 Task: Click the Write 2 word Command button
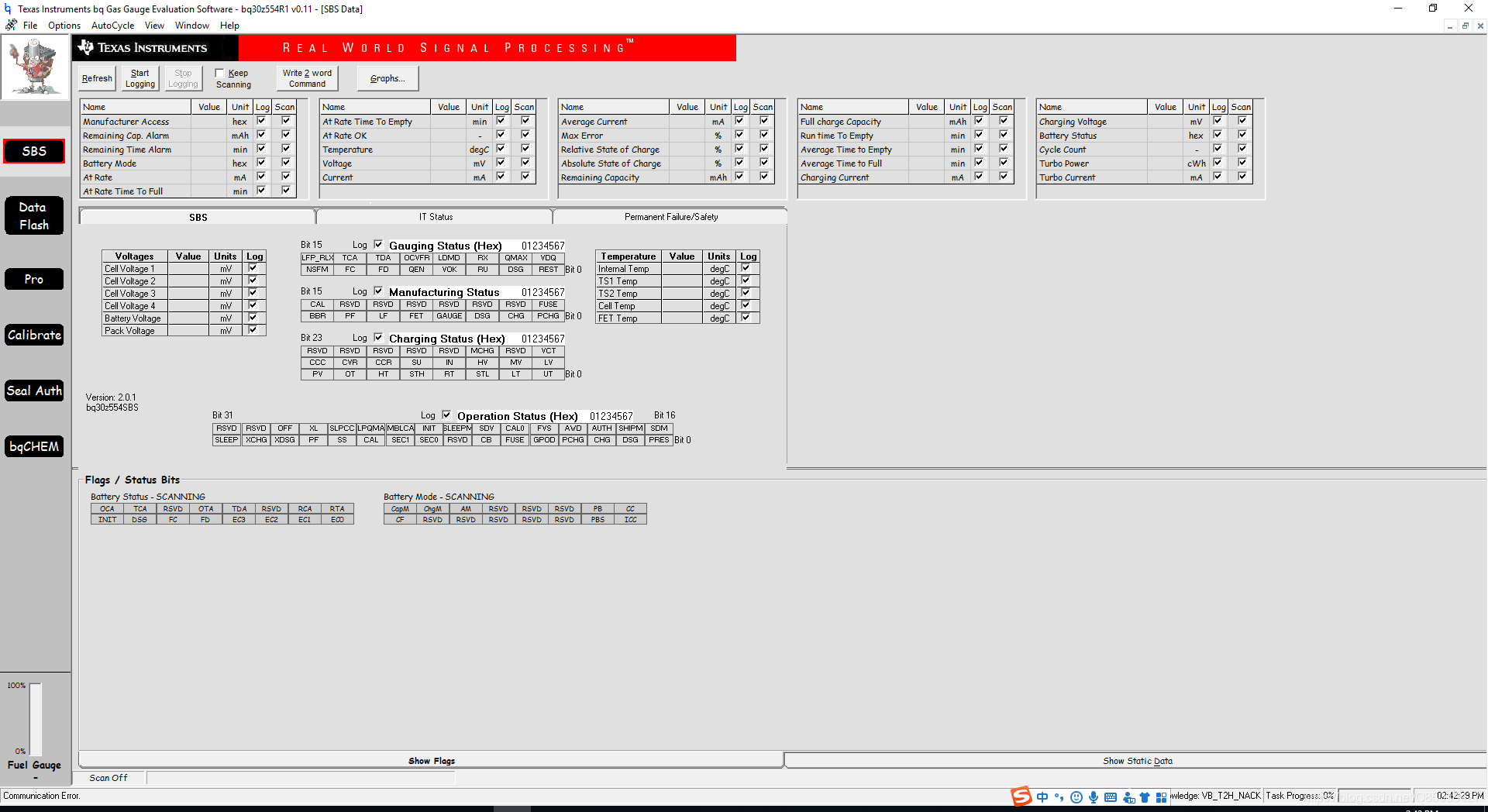click(x=307, y=78)
